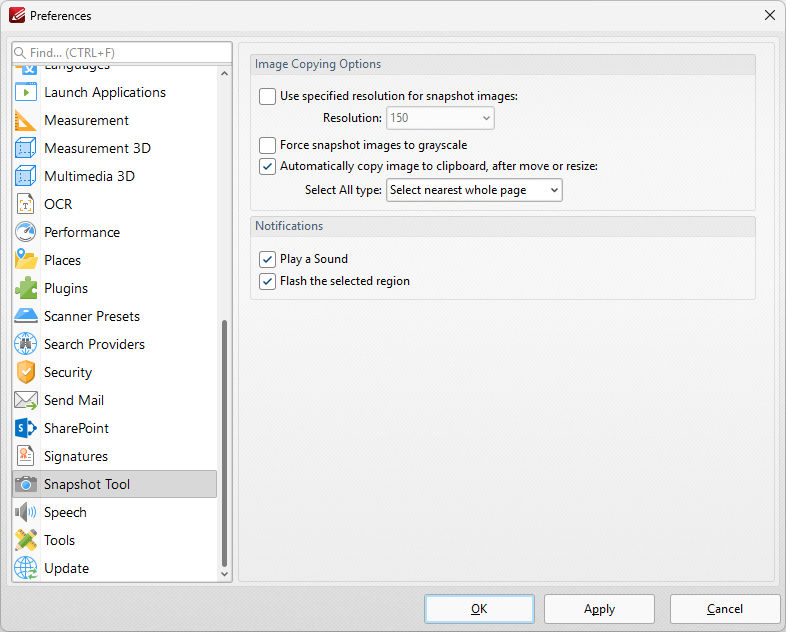Click the Plugins puzzle piece icon

coord(26,288)
